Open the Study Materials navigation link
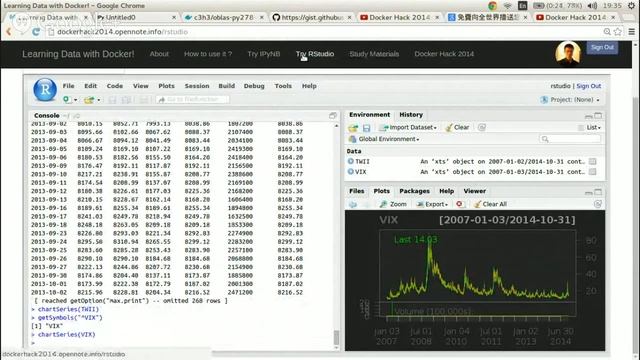Image resolution: width=640 pixels, height=360 pixels. (374, 54)
